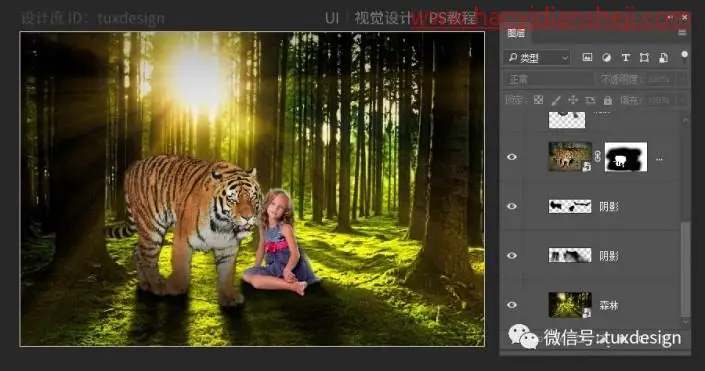Hide the 森林 layer with eye icon

(512, 305)
